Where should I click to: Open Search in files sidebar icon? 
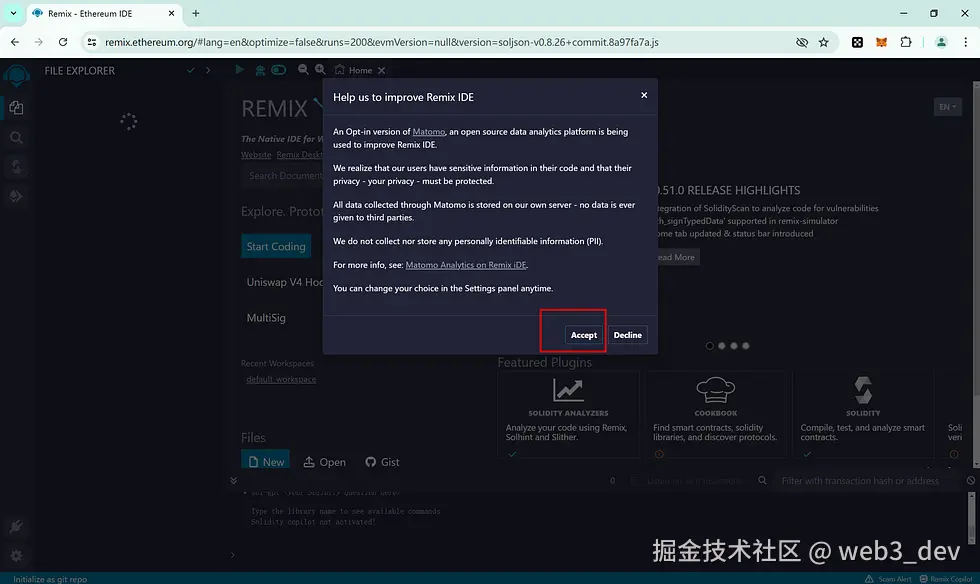click(x=16, y=138)
